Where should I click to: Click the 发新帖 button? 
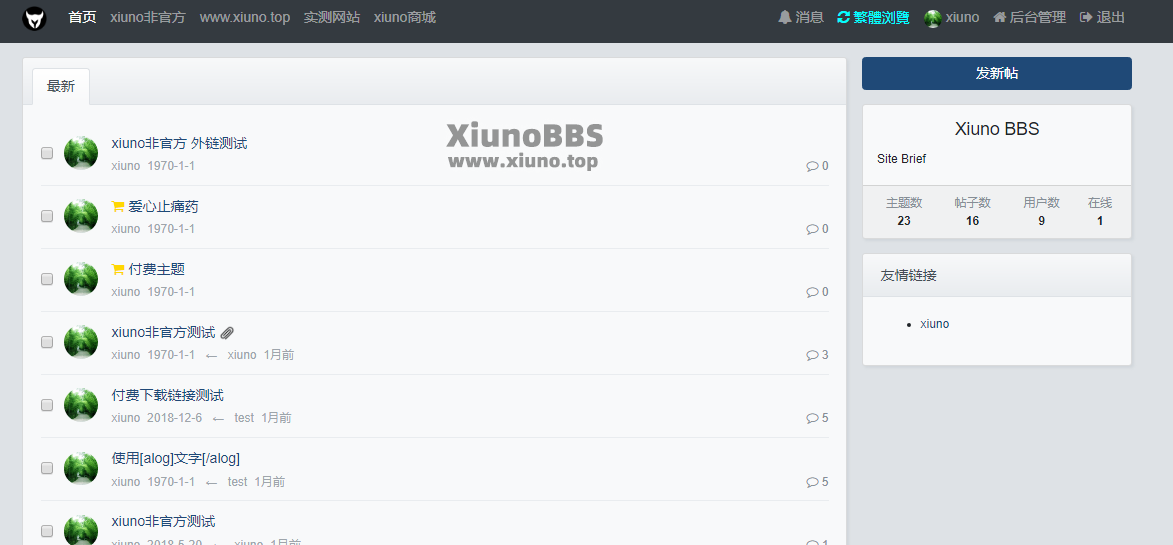click(996, 73)
